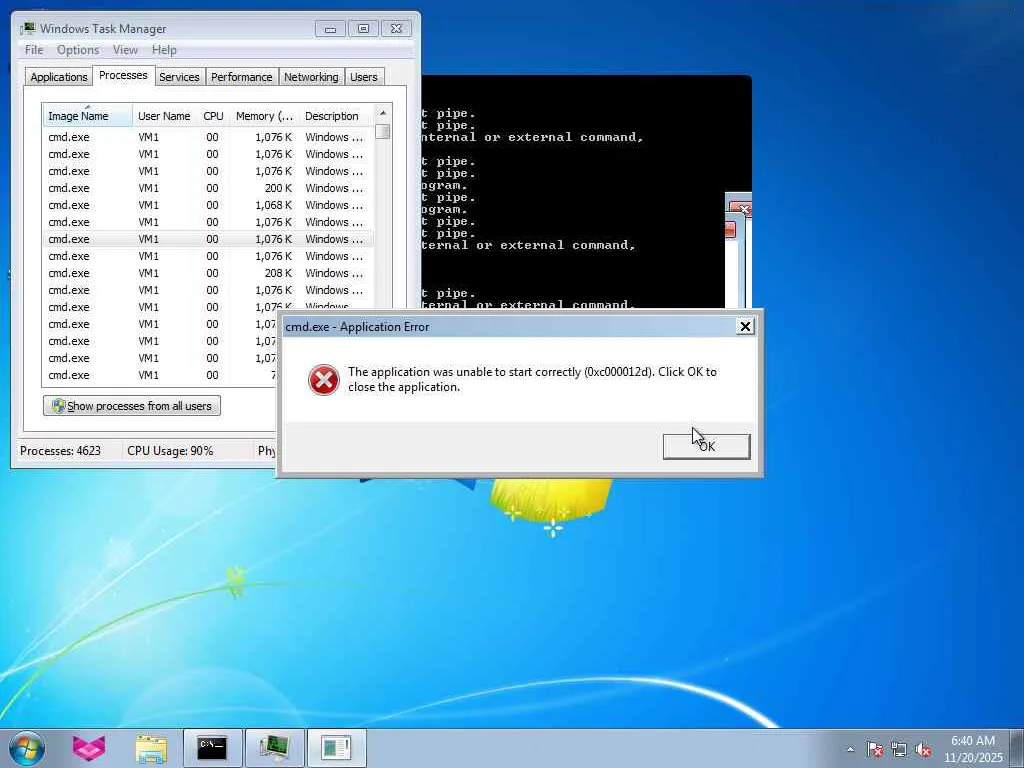1024x768 pixels.
Task: Click the Processes: 4623 status entry
Action: coord(60,451)
